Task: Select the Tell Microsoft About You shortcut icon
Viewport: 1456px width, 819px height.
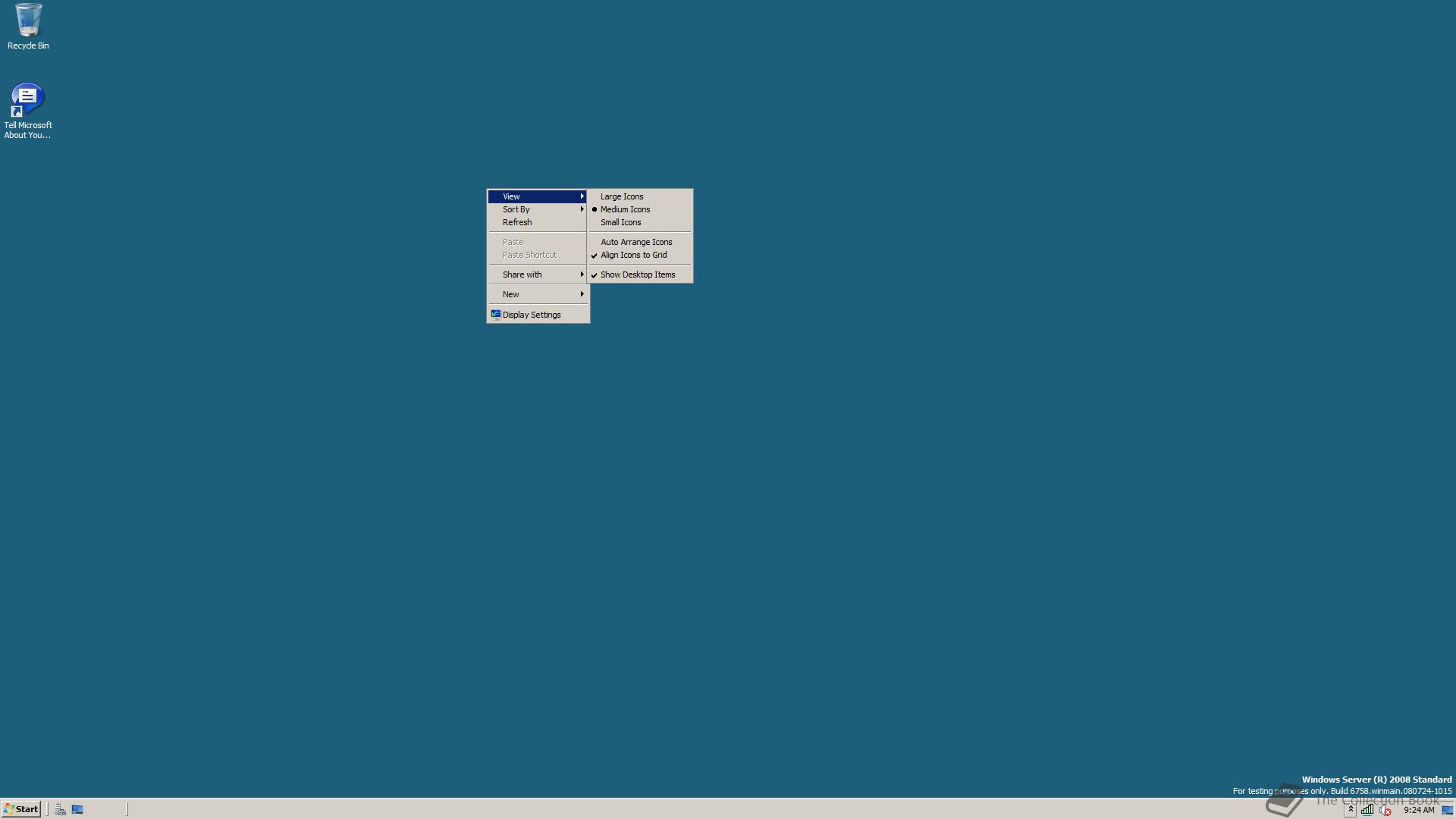Action: [28, 111]
